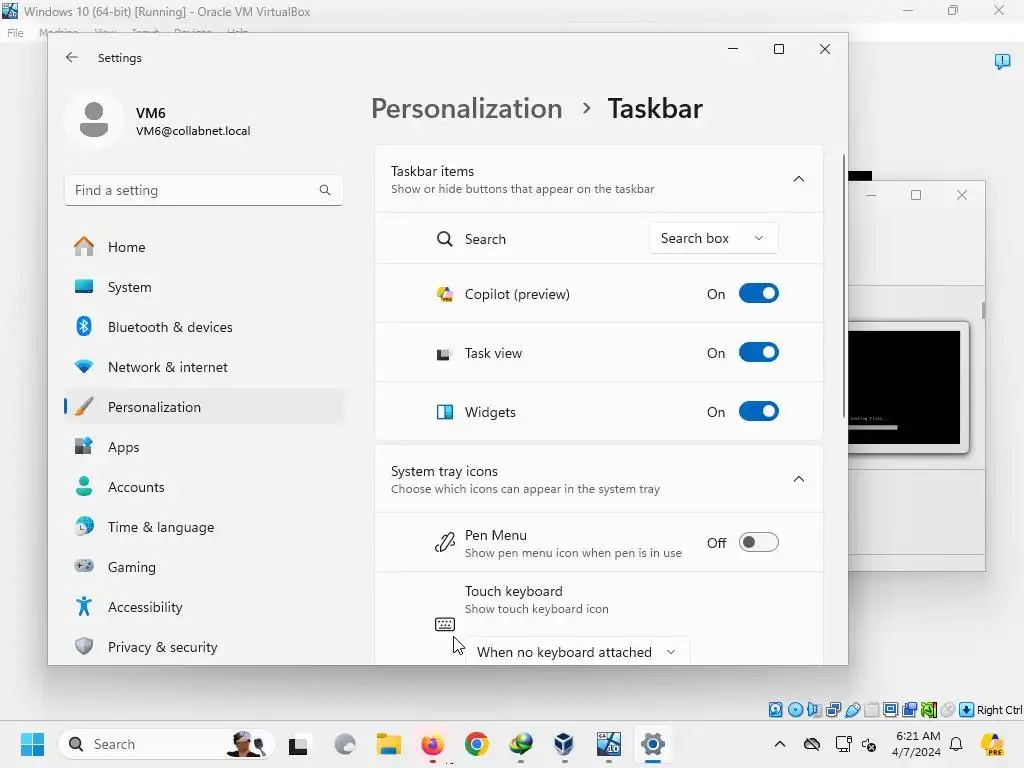This screenshot has width=1024, height=768.
Task: Show hidden system tray icons
Action: tap(780, 744)
